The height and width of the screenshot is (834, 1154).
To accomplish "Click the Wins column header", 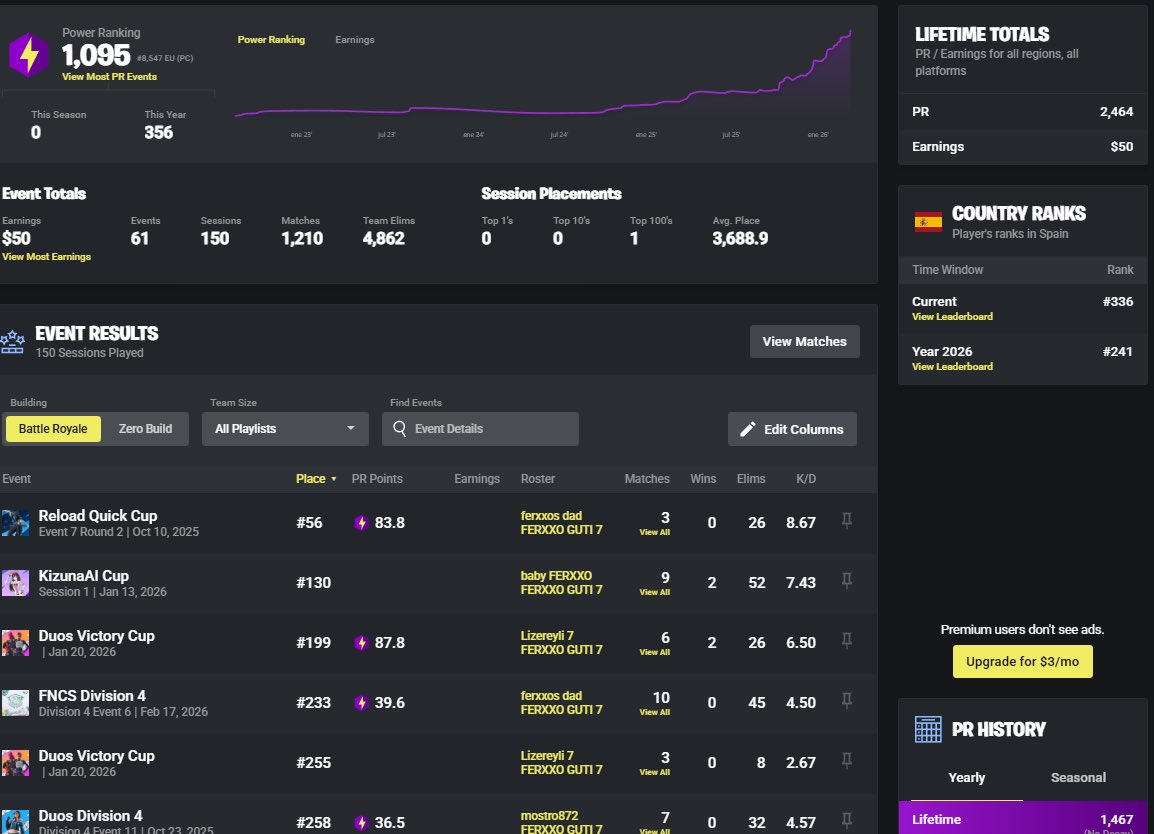I will click(x=703, y=478).
